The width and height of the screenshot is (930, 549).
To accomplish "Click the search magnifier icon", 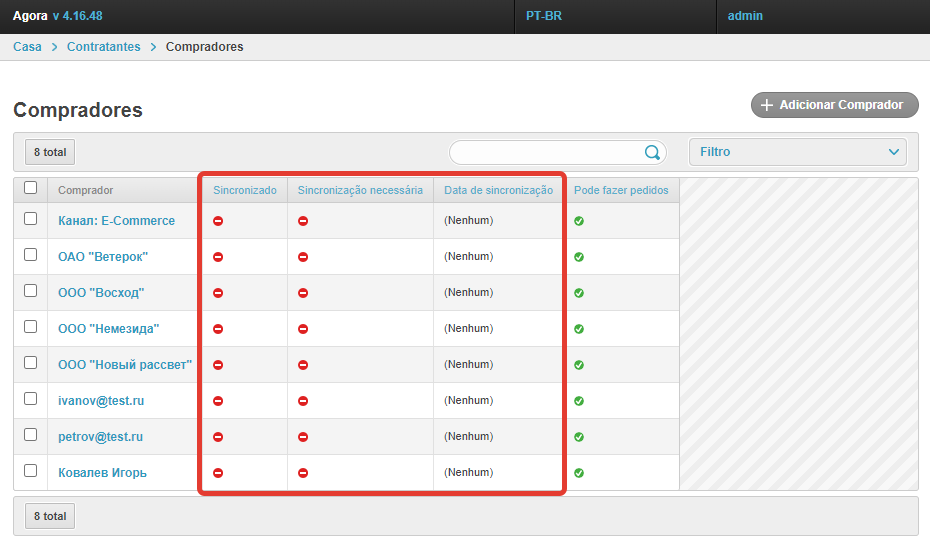I will pos(652,152).
